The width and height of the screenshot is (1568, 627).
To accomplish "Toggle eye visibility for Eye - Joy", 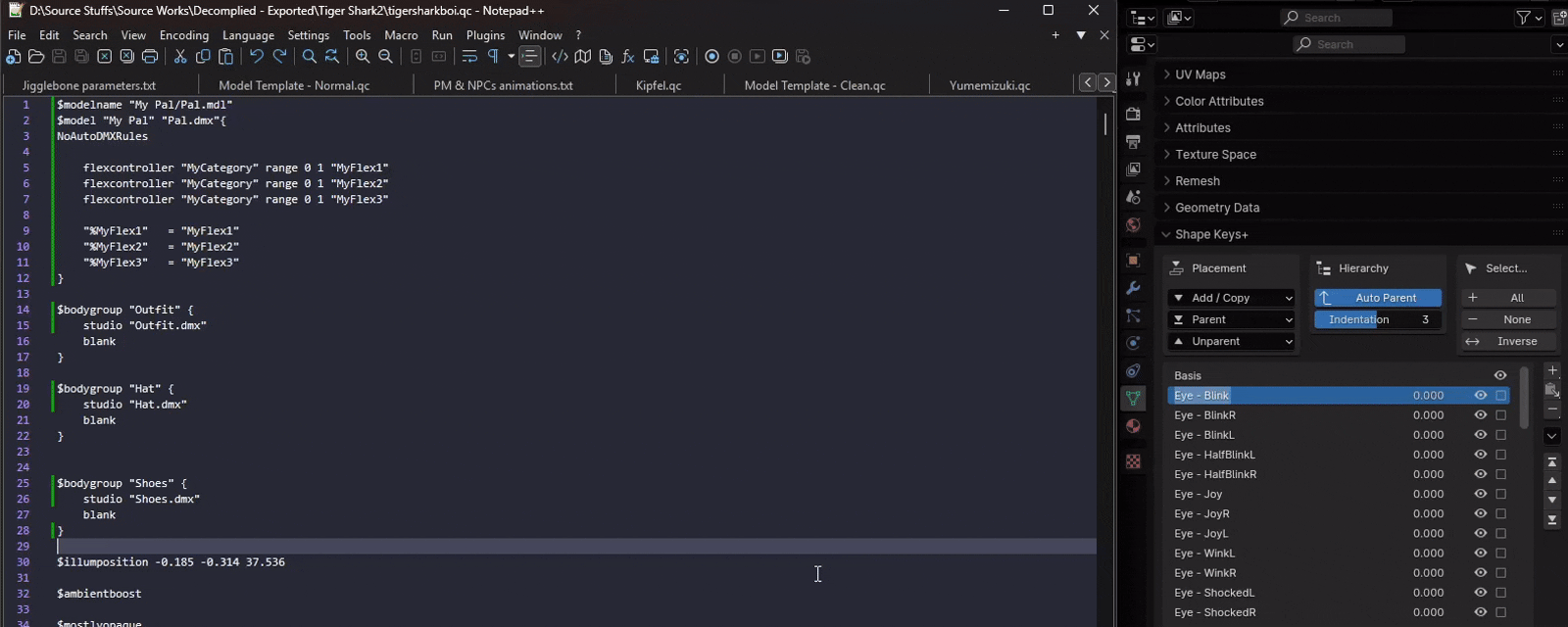I will tap(1480, 494).
